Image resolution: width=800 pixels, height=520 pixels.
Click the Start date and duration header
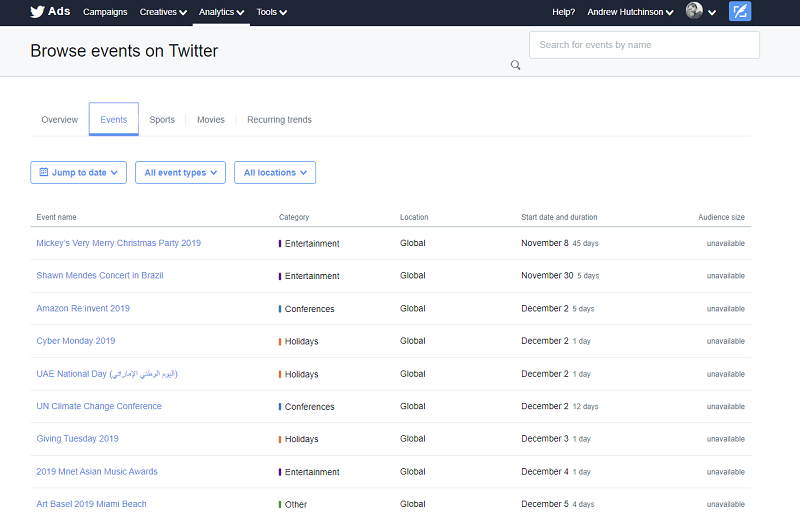point(559,217)
